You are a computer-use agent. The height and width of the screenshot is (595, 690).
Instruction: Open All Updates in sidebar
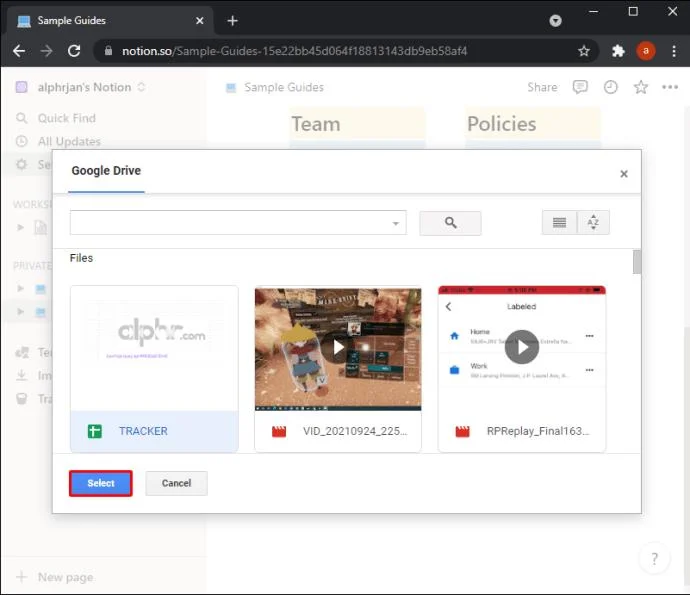tap(69, 141)
